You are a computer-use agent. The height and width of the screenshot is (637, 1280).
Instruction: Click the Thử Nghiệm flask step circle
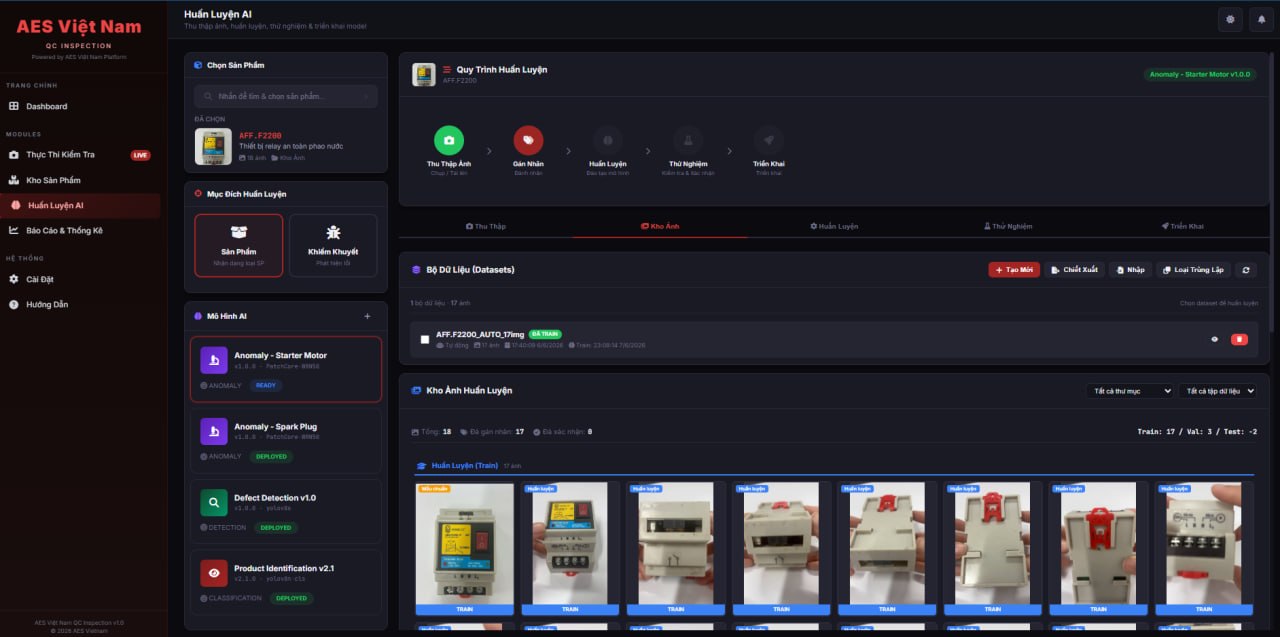(688, 140)
